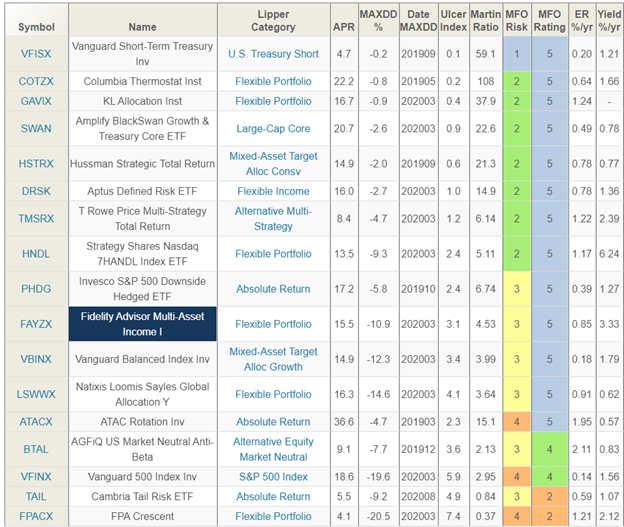Image resolution: width=624 pixels, height=527 pixels.
Task: Click the "Flexible Income" category link
Action: coord(273,190)
